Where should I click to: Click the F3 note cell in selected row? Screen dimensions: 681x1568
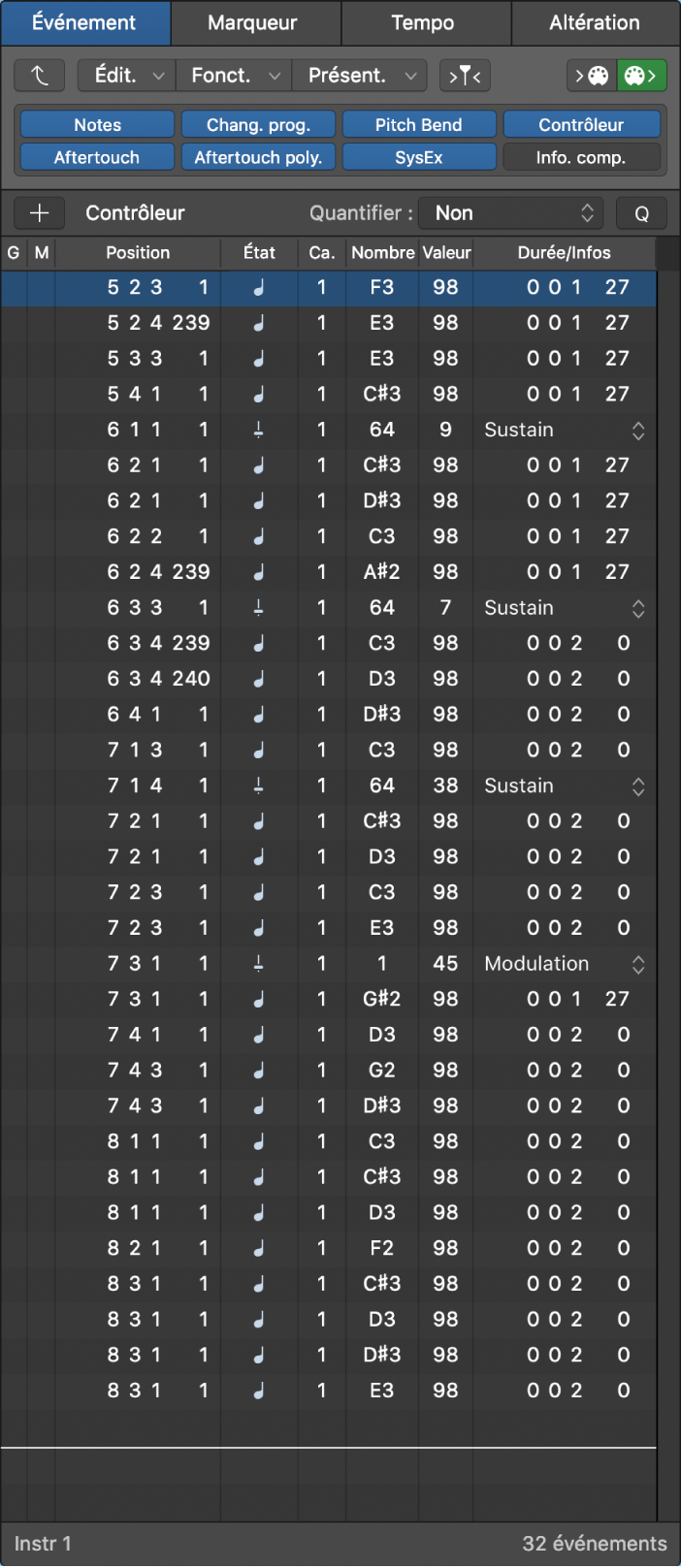coord(382,287)
